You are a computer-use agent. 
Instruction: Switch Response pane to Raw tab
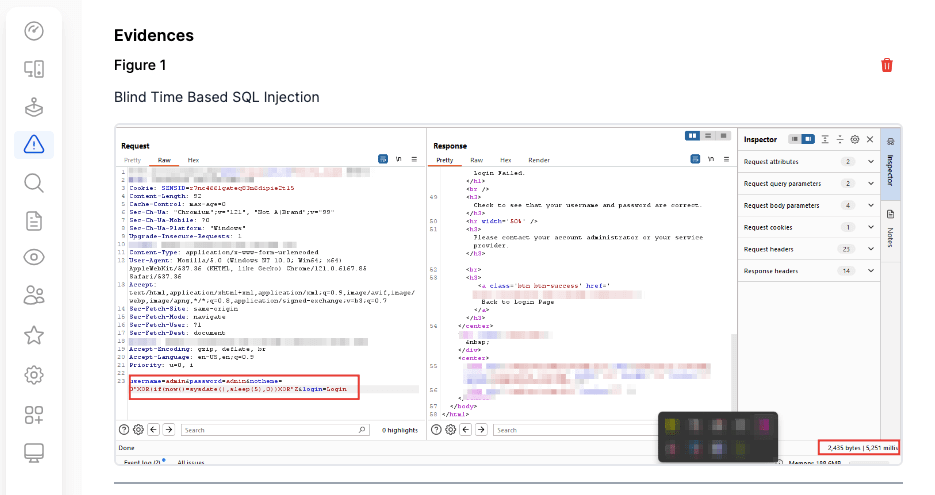[476, 160]
